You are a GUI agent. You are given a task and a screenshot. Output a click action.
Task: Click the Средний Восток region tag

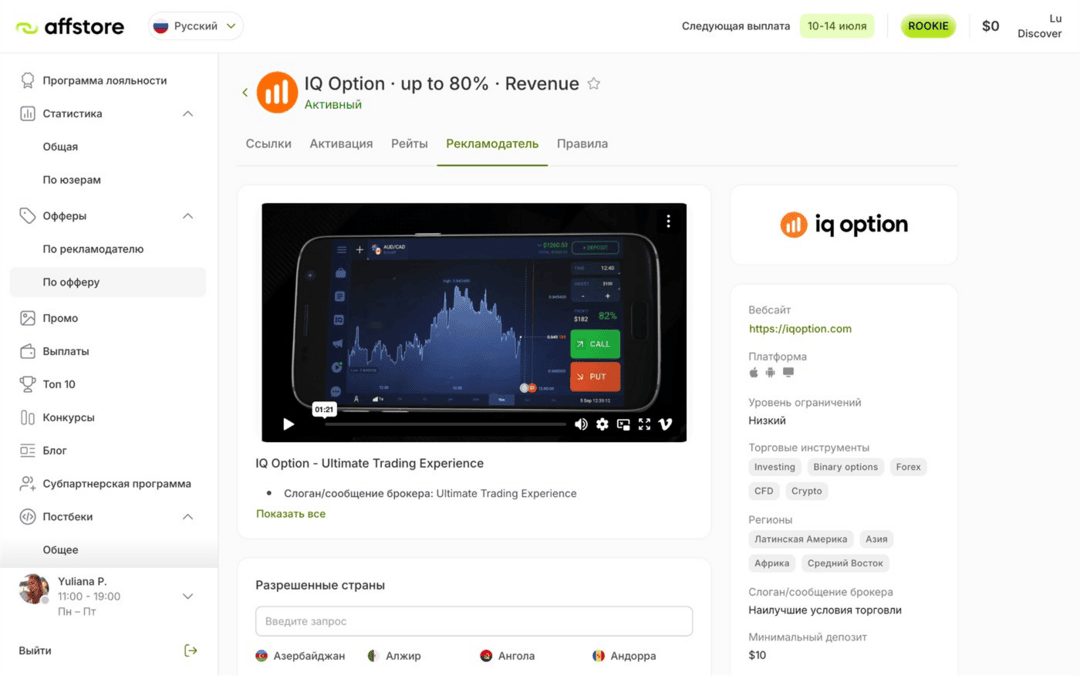pos(845,563)
